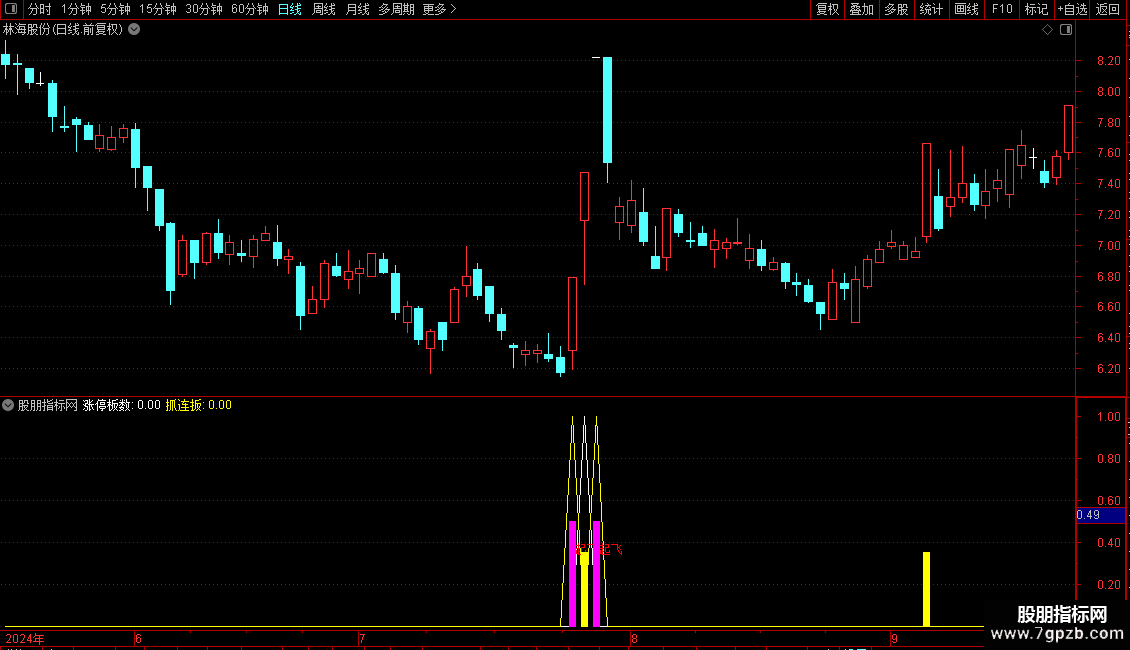Screen dimensions: 1130x650
Task: Select the 30分钟 period tab
Action: click(x=204, y=9)
